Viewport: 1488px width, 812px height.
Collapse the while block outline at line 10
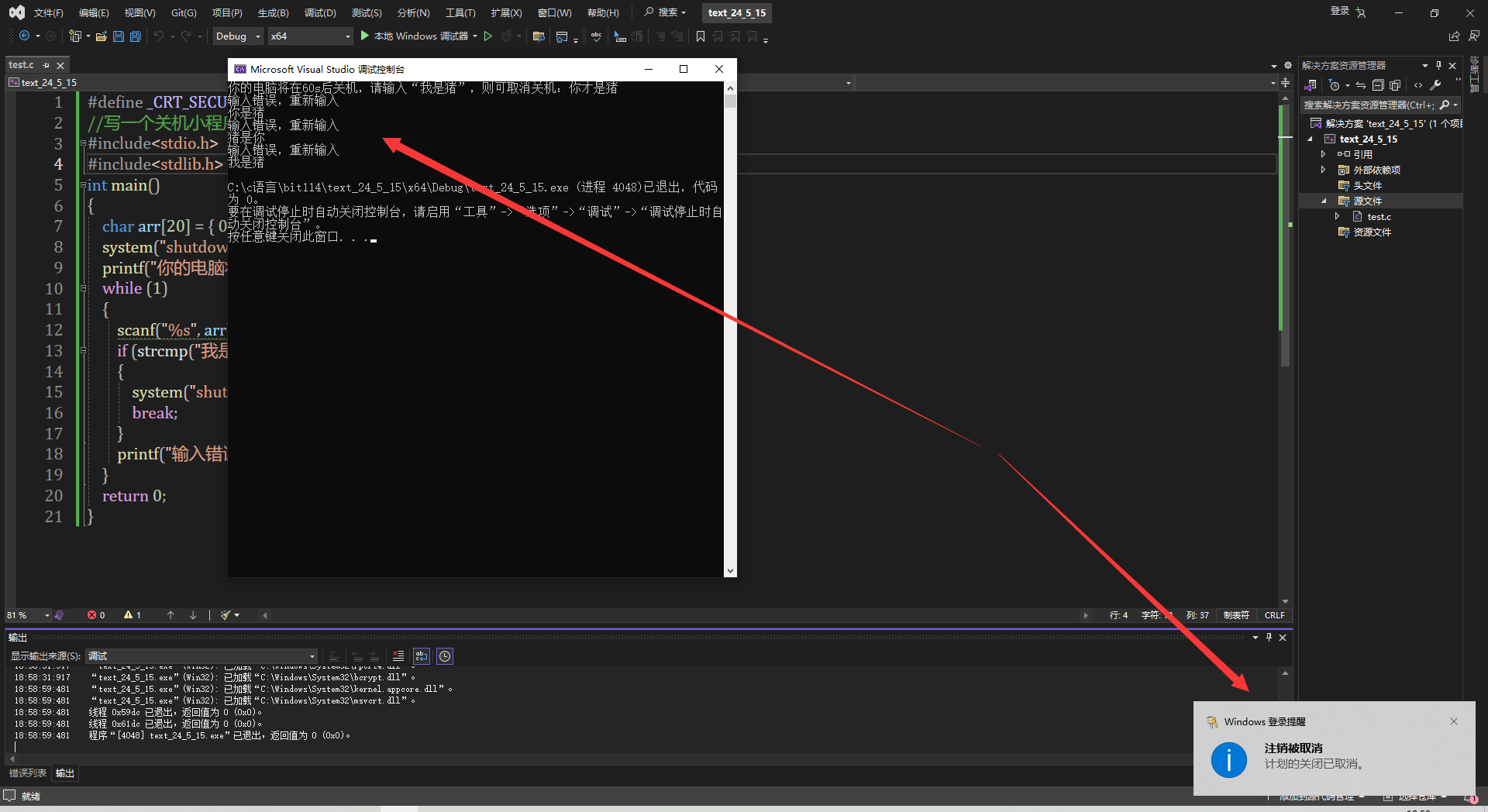pyautogui.click(x=83, y=288)
